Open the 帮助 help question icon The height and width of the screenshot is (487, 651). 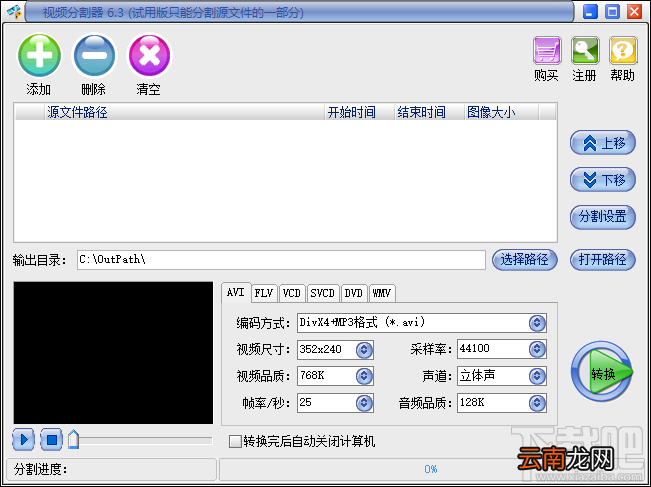(623, 51)
